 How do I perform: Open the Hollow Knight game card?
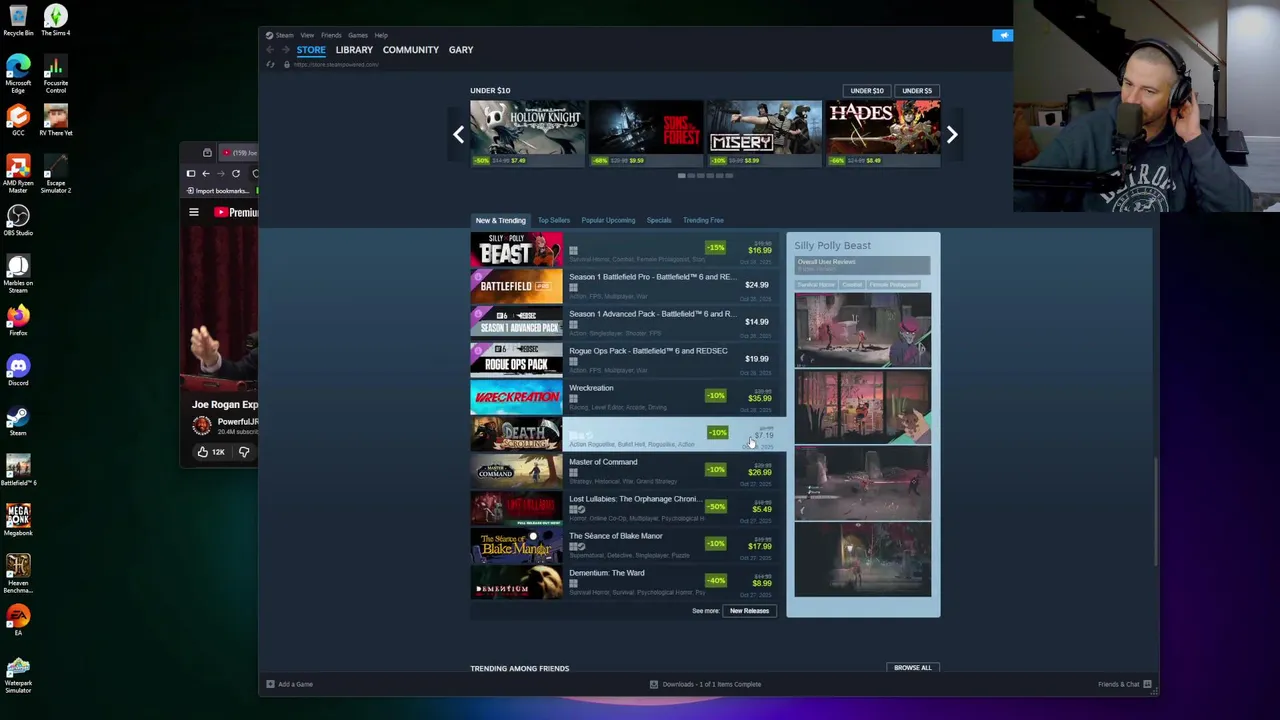(x=527, y=133)
